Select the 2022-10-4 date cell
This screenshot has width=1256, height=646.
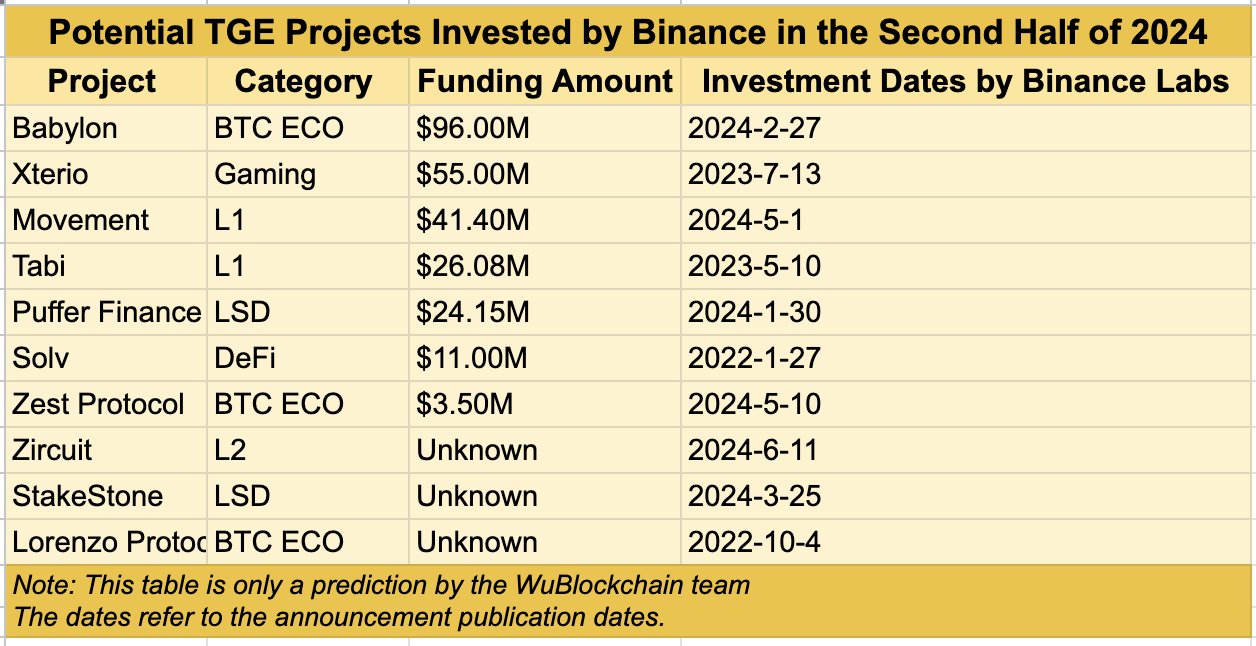pyautogui.click(x=754, y=542)
